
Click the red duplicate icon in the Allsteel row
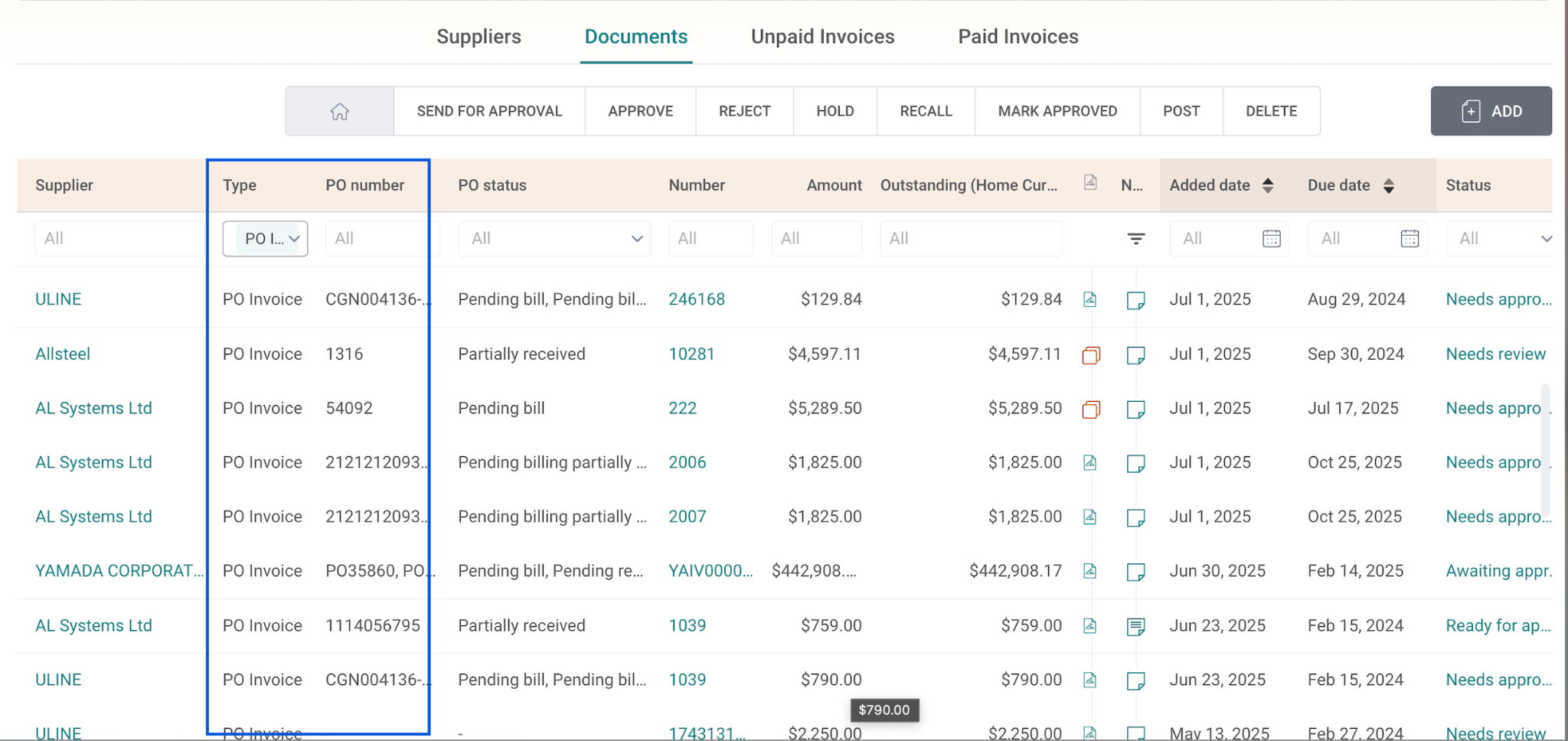pyautogui.click(x=1091, y=354)
